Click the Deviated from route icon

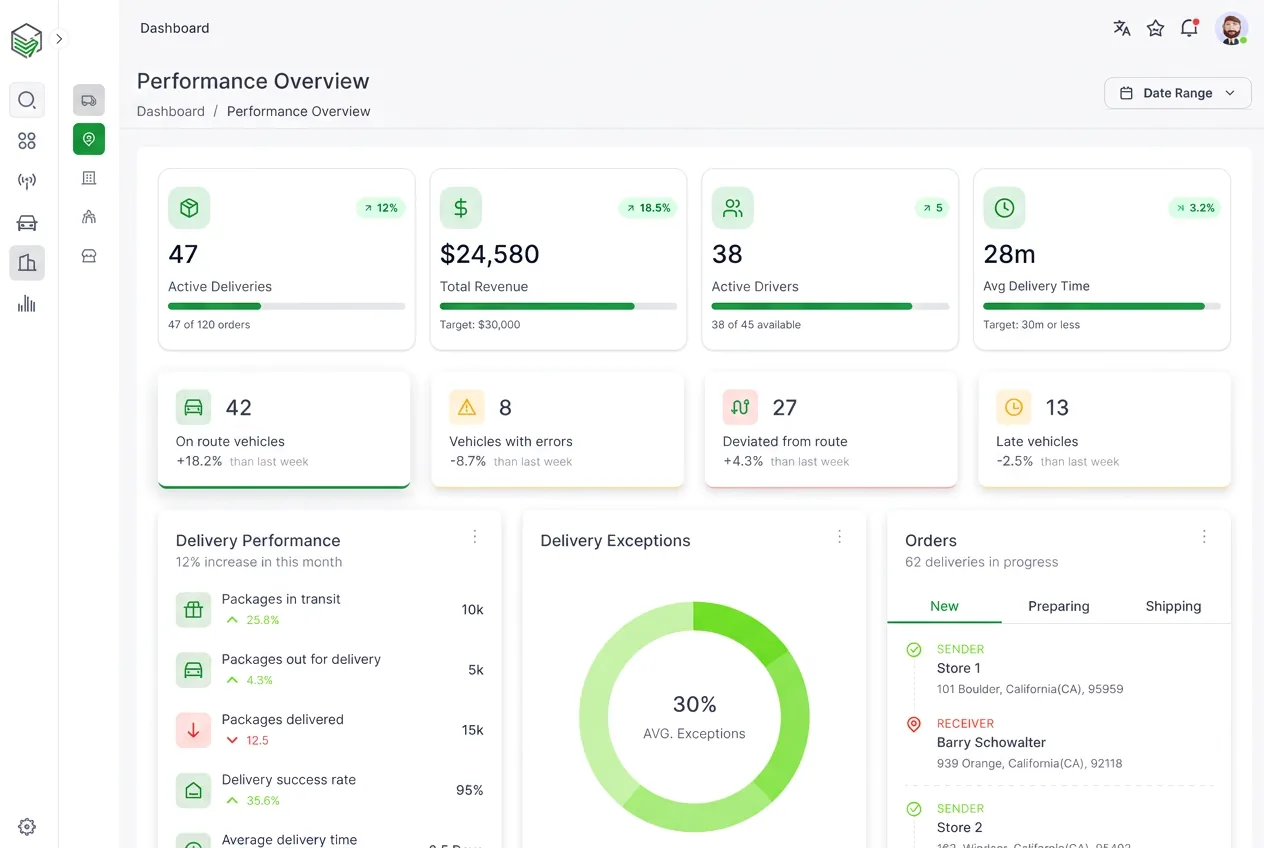click(x=740, y=407)
